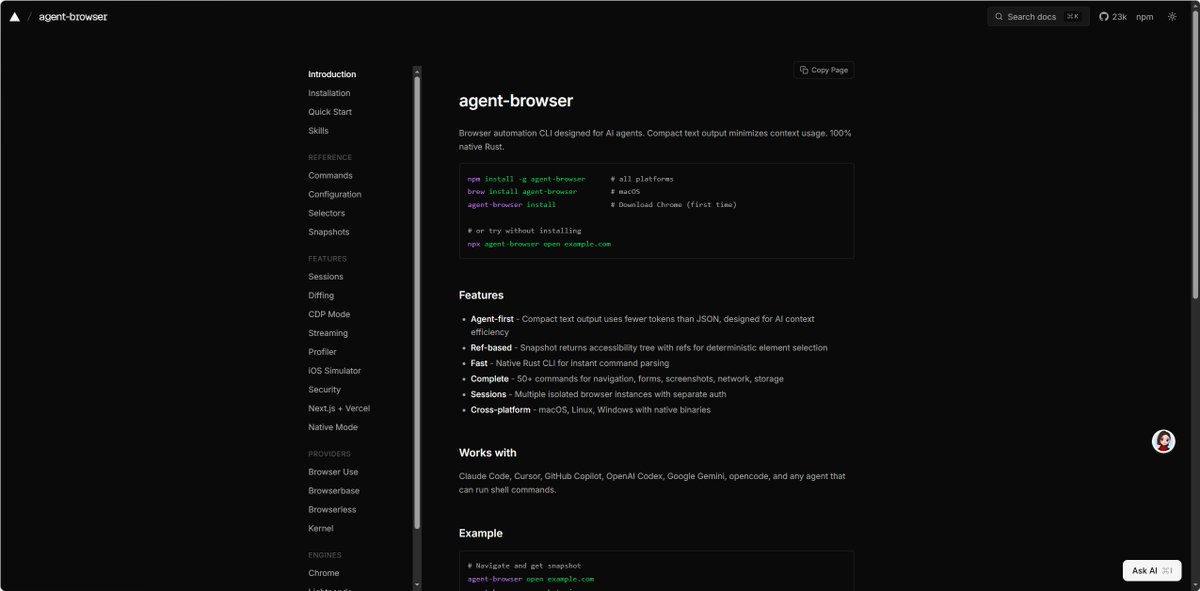
Task: Open Skills page in sidebar
Action: click(x=318, y=131)
